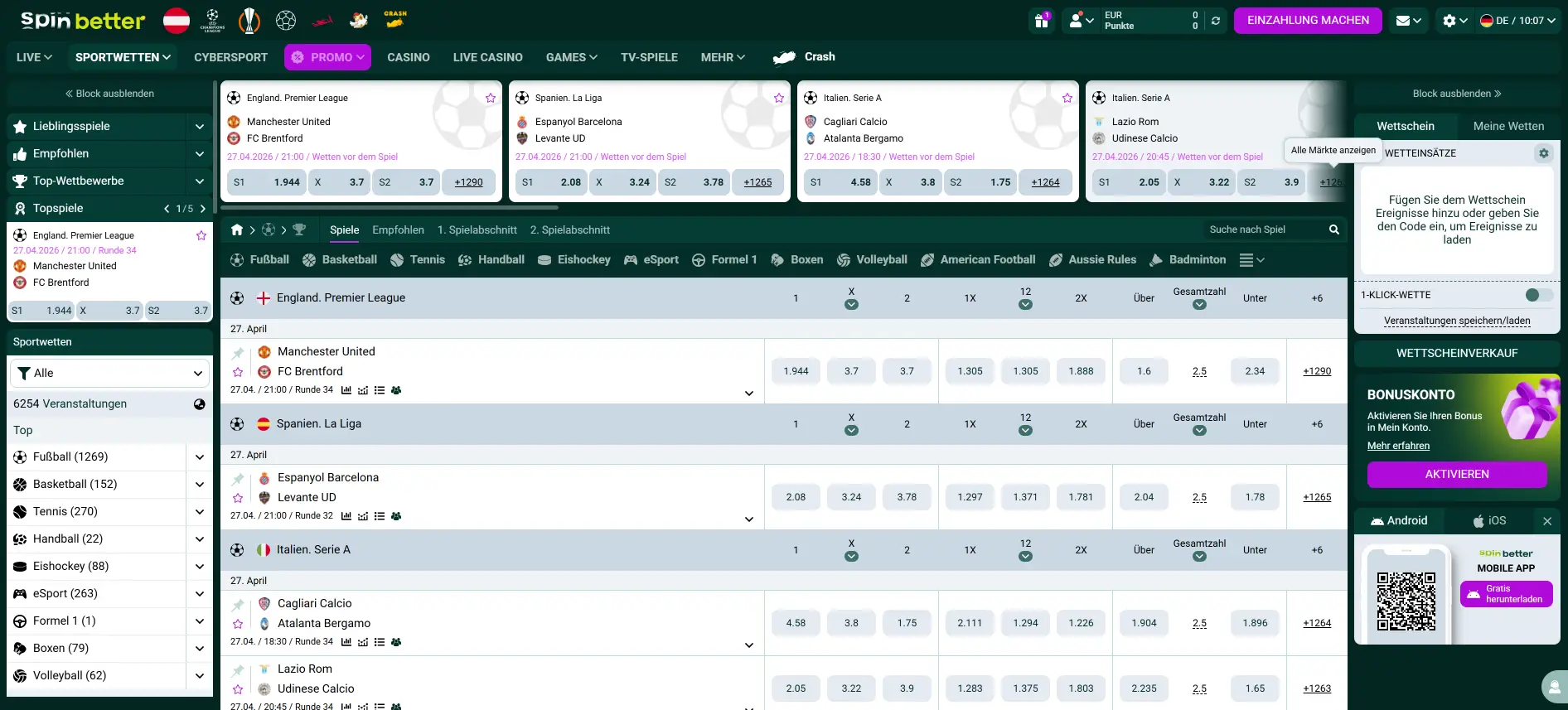1568x710 pixels.
Task: Click Gratis herunterladen app button
Action: pyautogui.click(x=1507, y=594)
